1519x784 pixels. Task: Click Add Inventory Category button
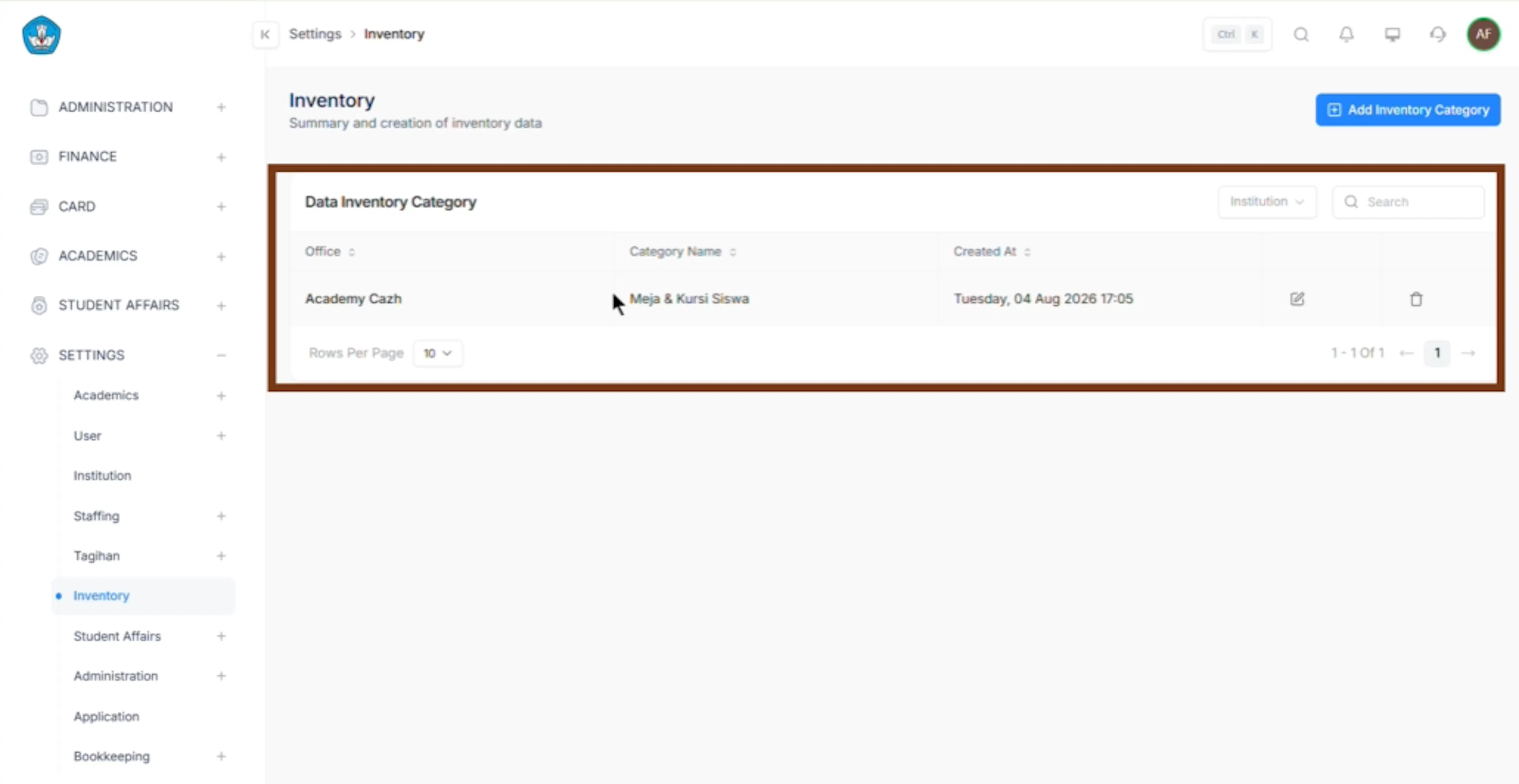(1407, 110)
